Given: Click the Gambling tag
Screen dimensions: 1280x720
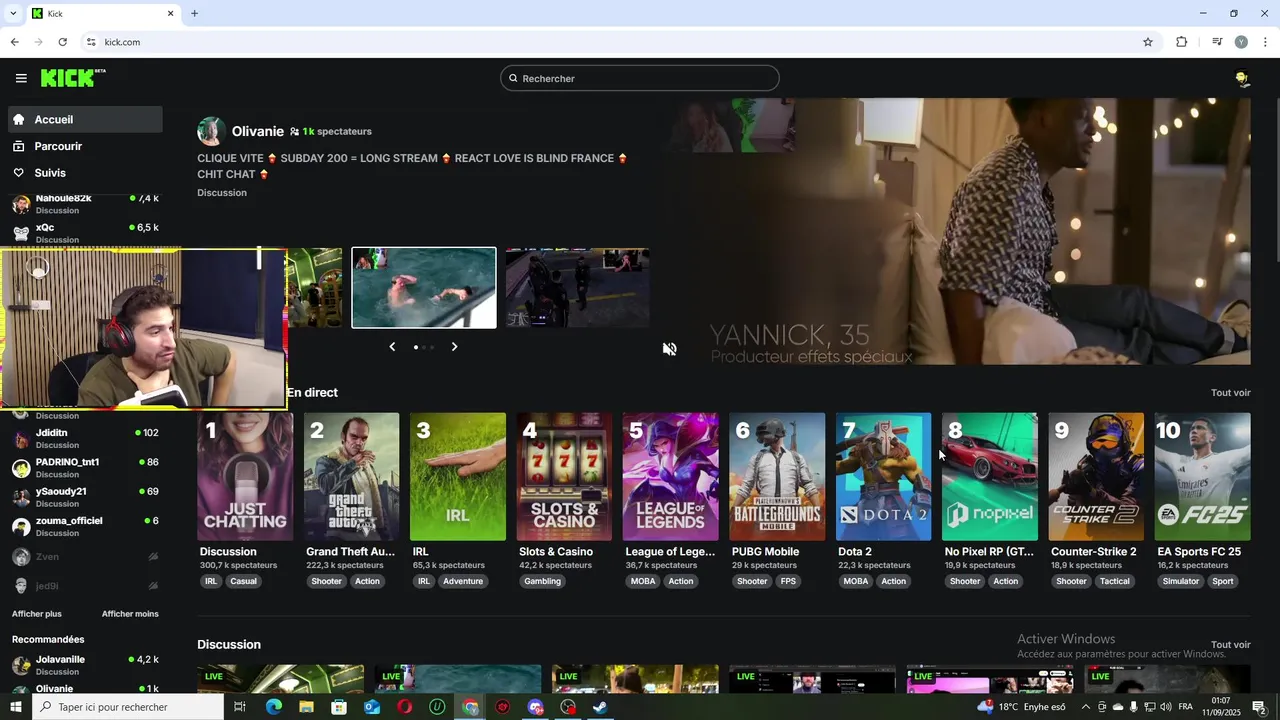Looking at the screenshot, I should [542, 581].
